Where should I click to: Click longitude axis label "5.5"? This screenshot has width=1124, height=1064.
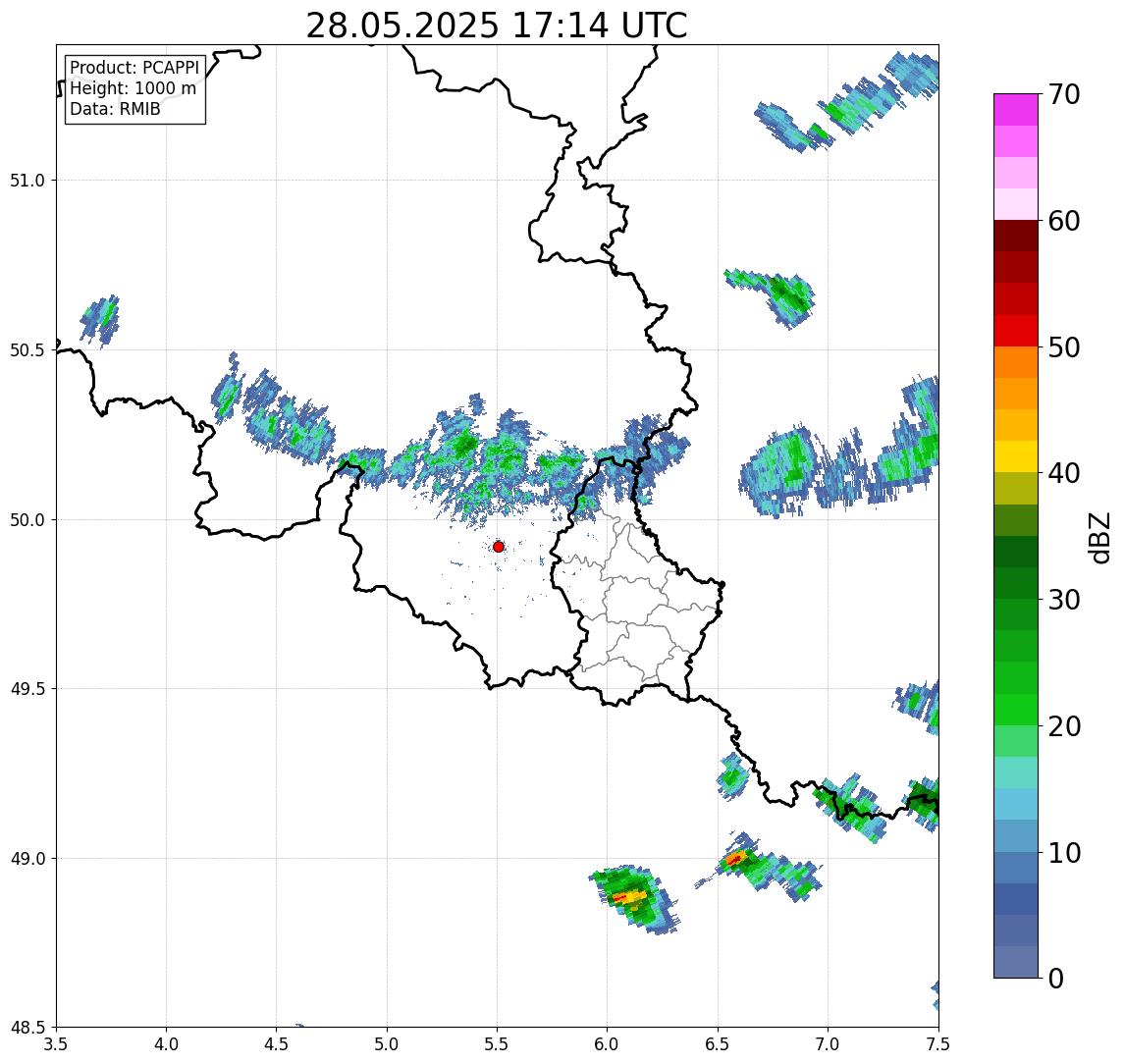click(498, 1043)
